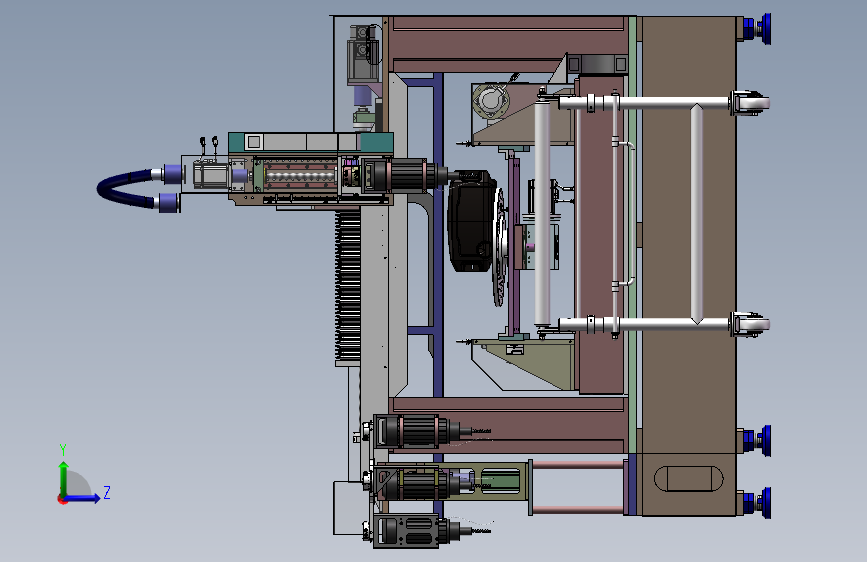867x562 pixels.
Task: Select the teal cover on the slide unit
Action: click(x=310, y=143)
